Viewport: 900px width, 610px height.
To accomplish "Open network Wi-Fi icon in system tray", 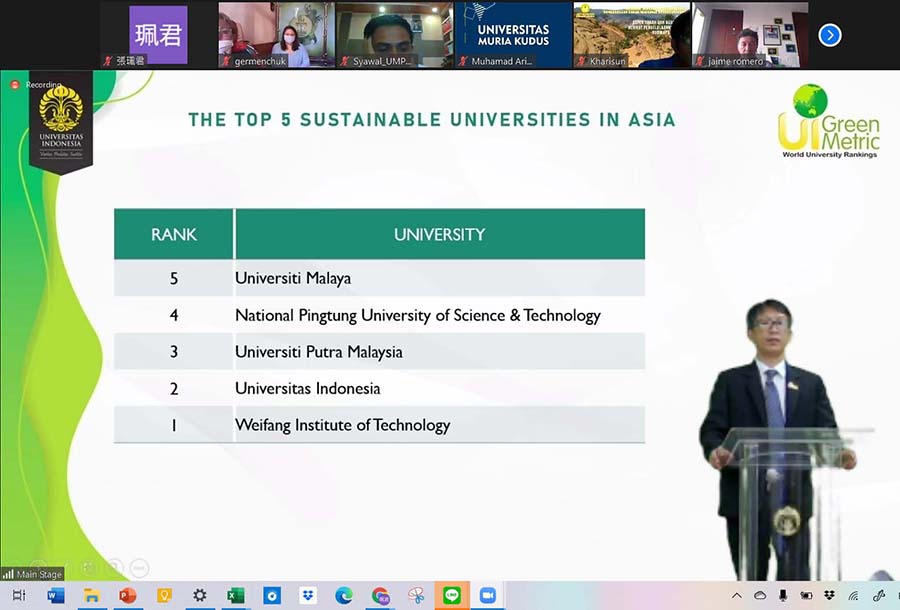I will [x=854, y=596].
